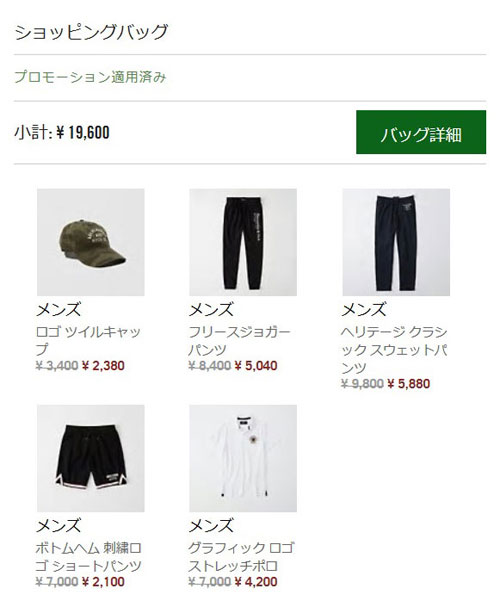
Task: Click the ボトムヘム 刺繍ロゴ ショートパンツ name
Action: pos(89,557)
